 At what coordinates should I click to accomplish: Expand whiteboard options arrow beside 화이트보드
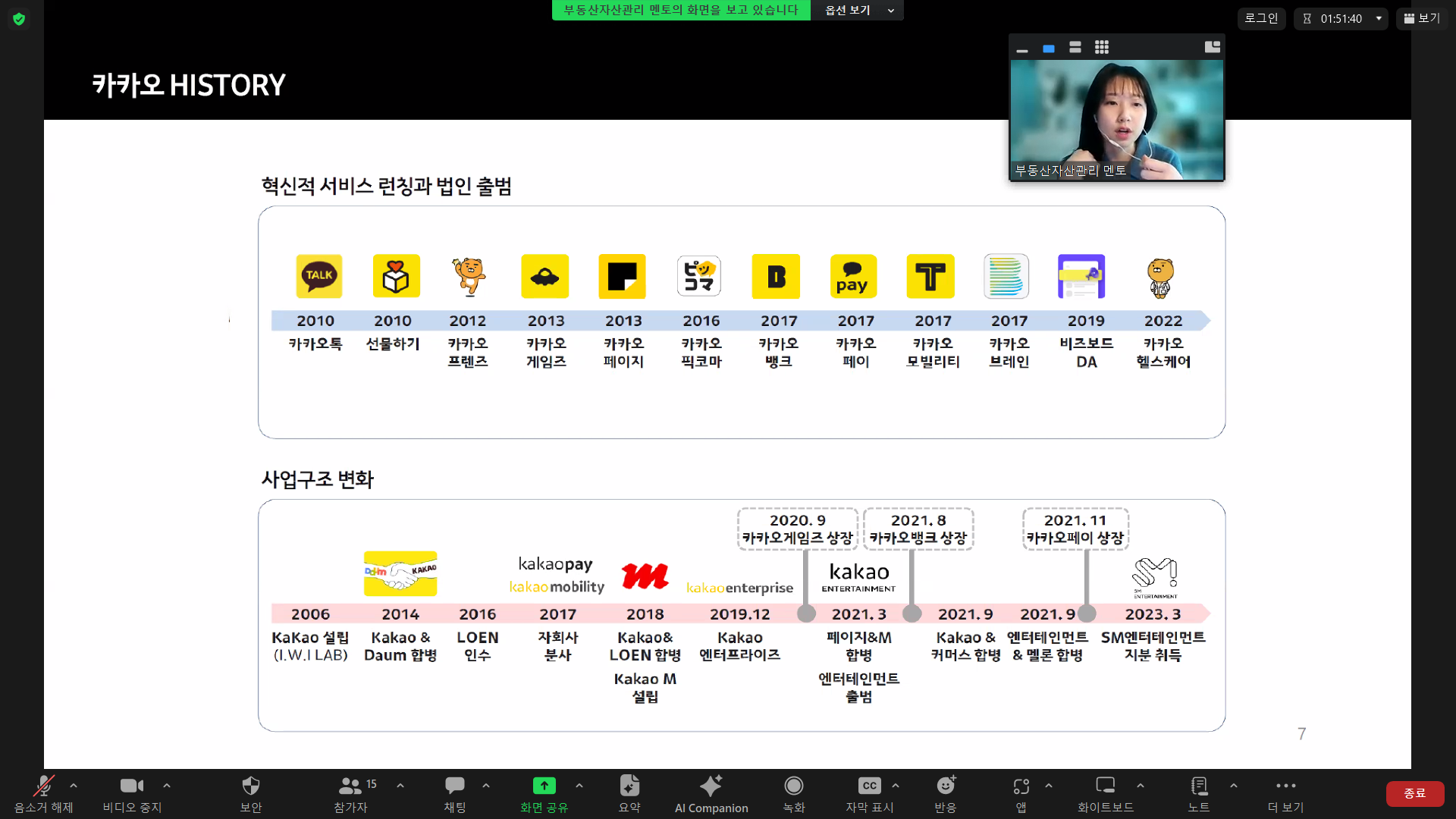coord(1141,786)
